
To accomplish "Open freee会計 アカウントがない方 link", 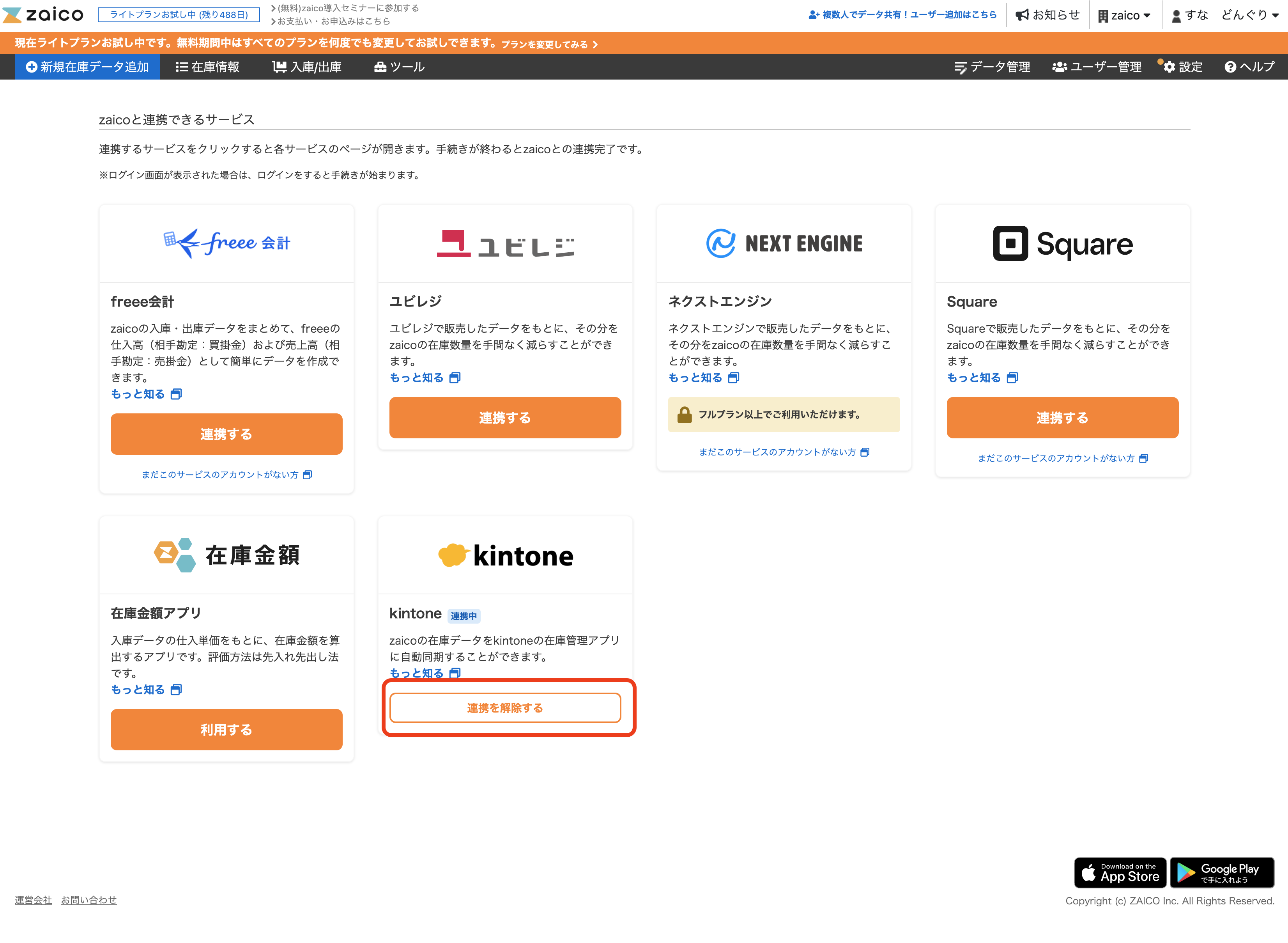I will click(226, 475).
